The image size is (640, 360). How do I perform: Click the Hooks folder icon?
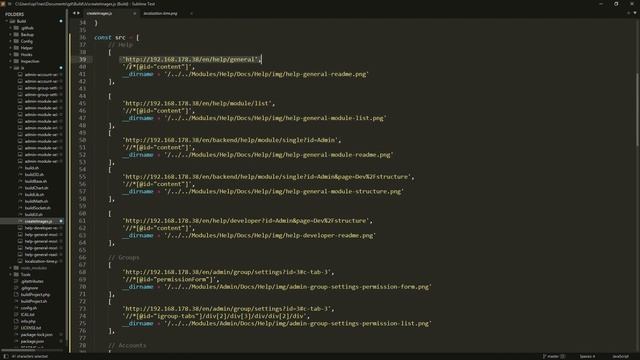point(16,54)
